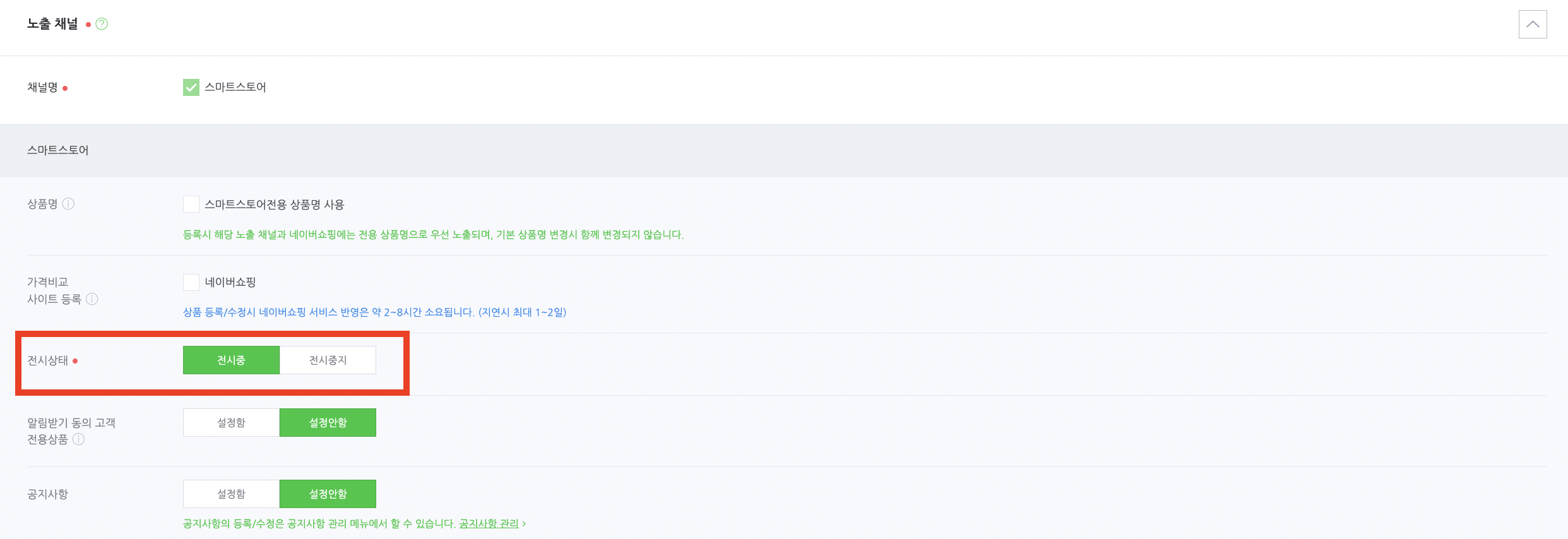Click the gray 스마트스토어 section header
Image resolution: width=1568 pixels, height=539 pixels.
[x=58, y=150]
